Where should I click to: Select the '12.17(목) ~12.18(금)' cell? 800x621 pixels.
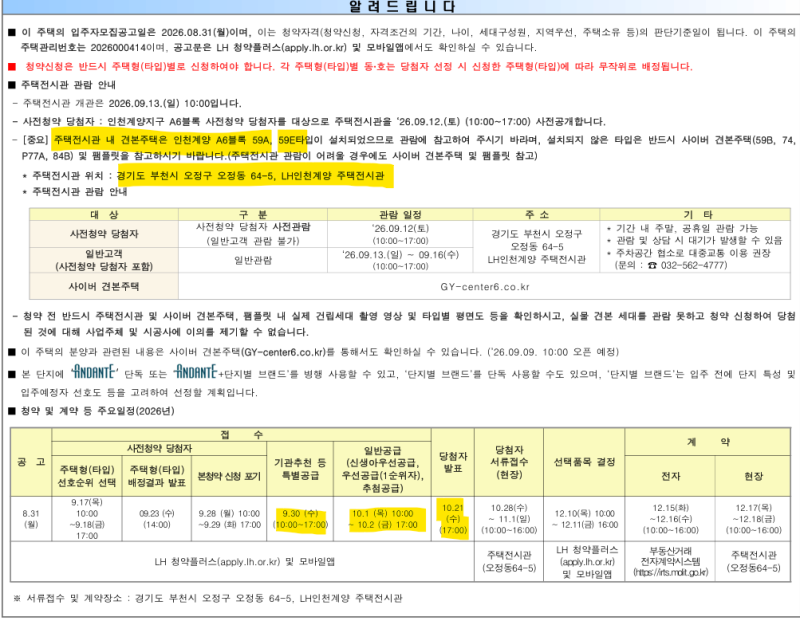(753, 519)
